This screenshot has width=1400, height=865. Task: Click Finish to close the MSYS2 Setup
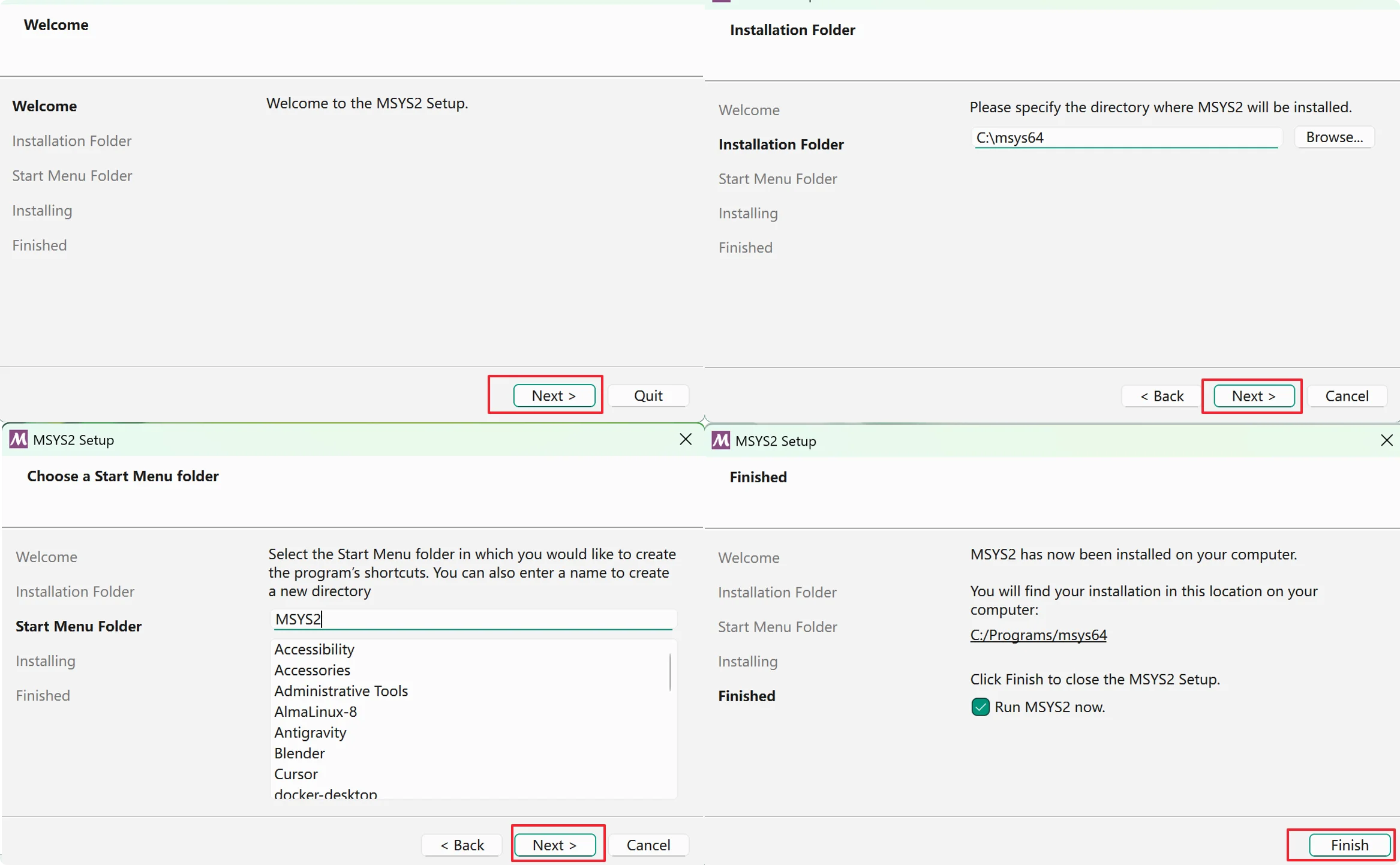point(1350,845)
